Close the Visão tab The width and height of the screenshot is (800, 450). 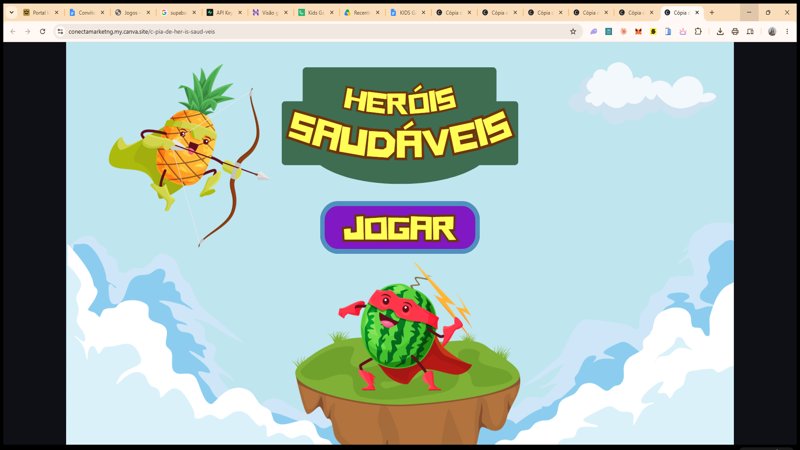point(286,12)
